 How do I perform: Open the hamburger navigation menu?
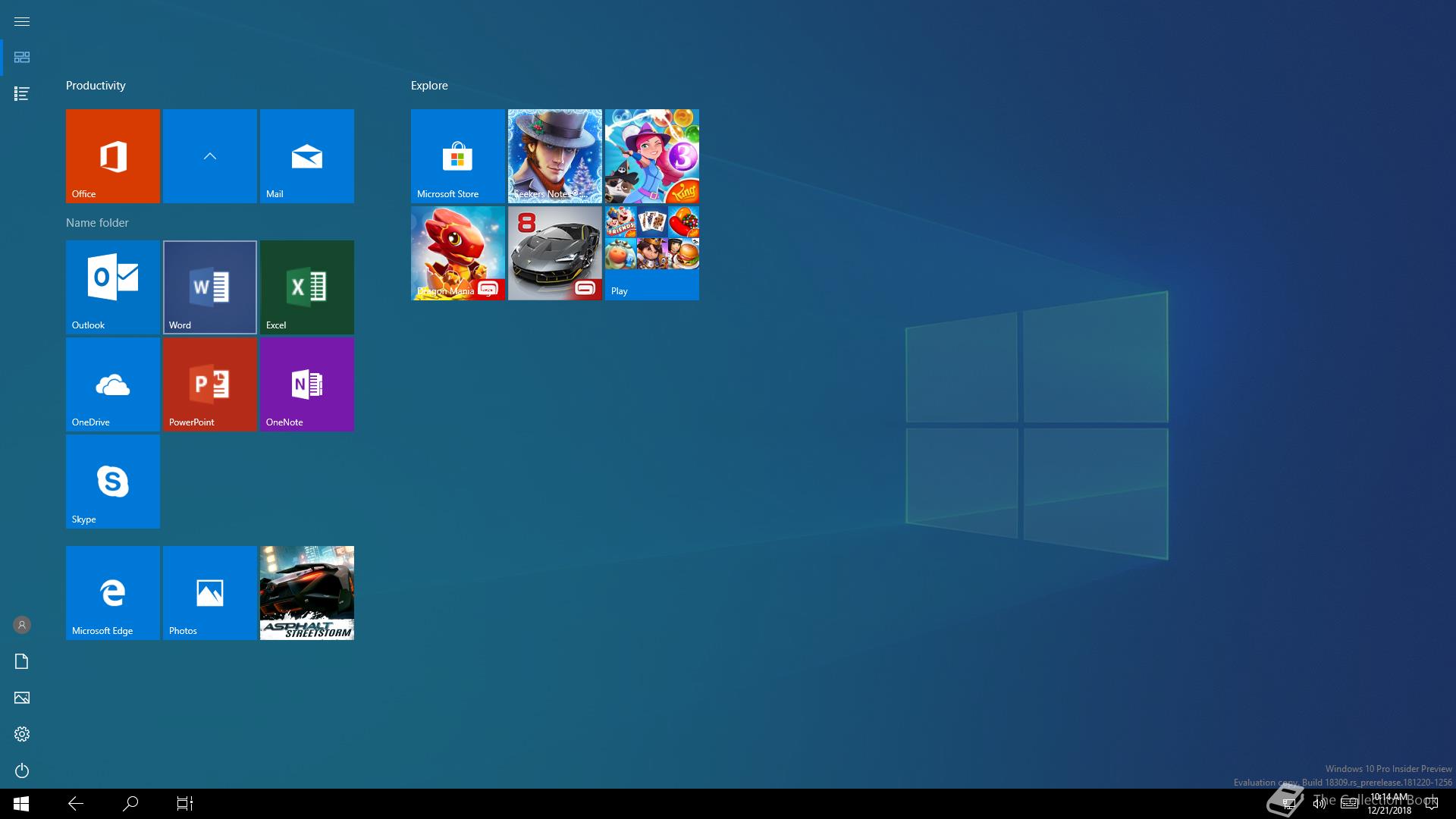22,21
